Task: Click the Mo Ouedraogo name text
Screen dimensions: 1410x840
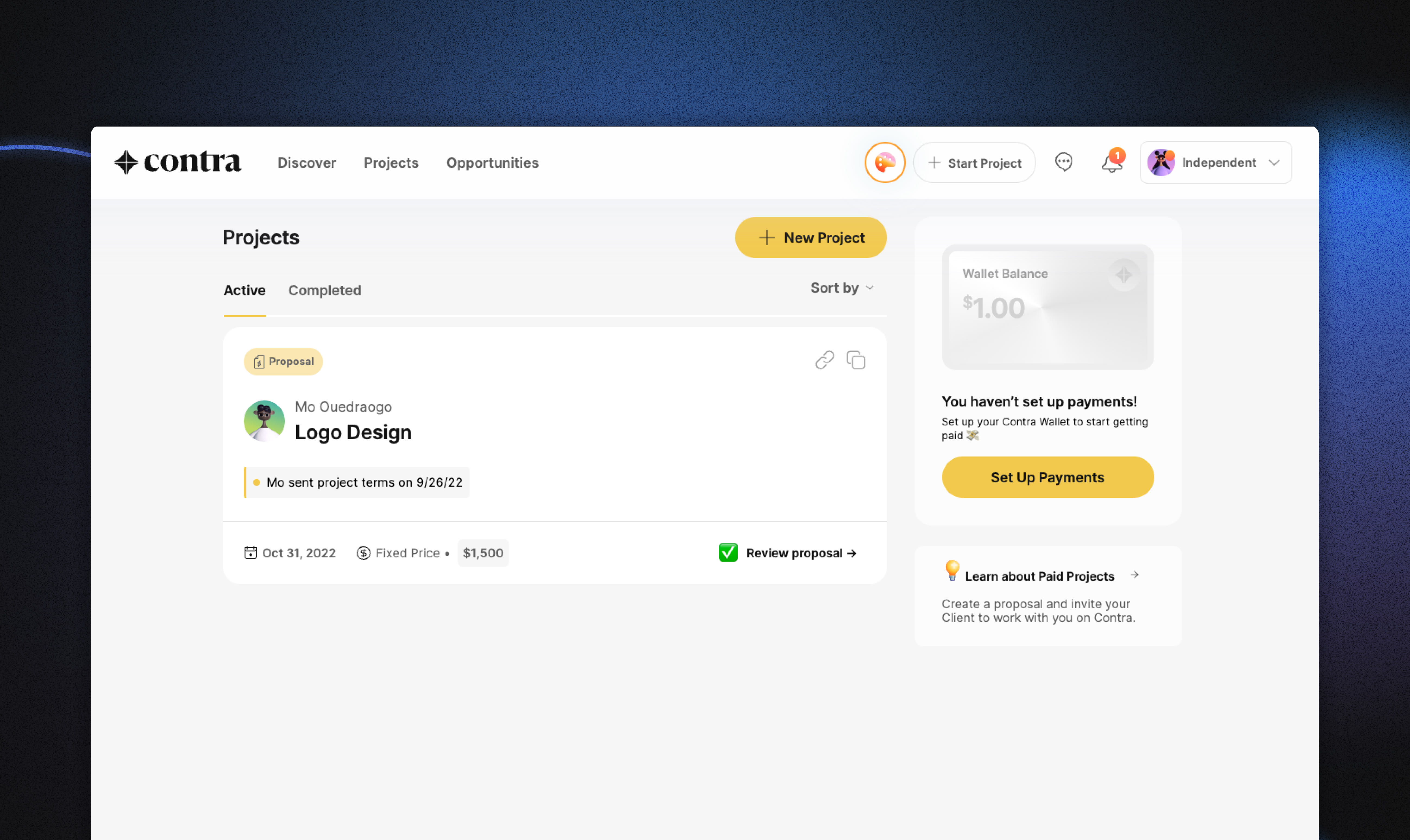Action: click(x=343, y=407)
